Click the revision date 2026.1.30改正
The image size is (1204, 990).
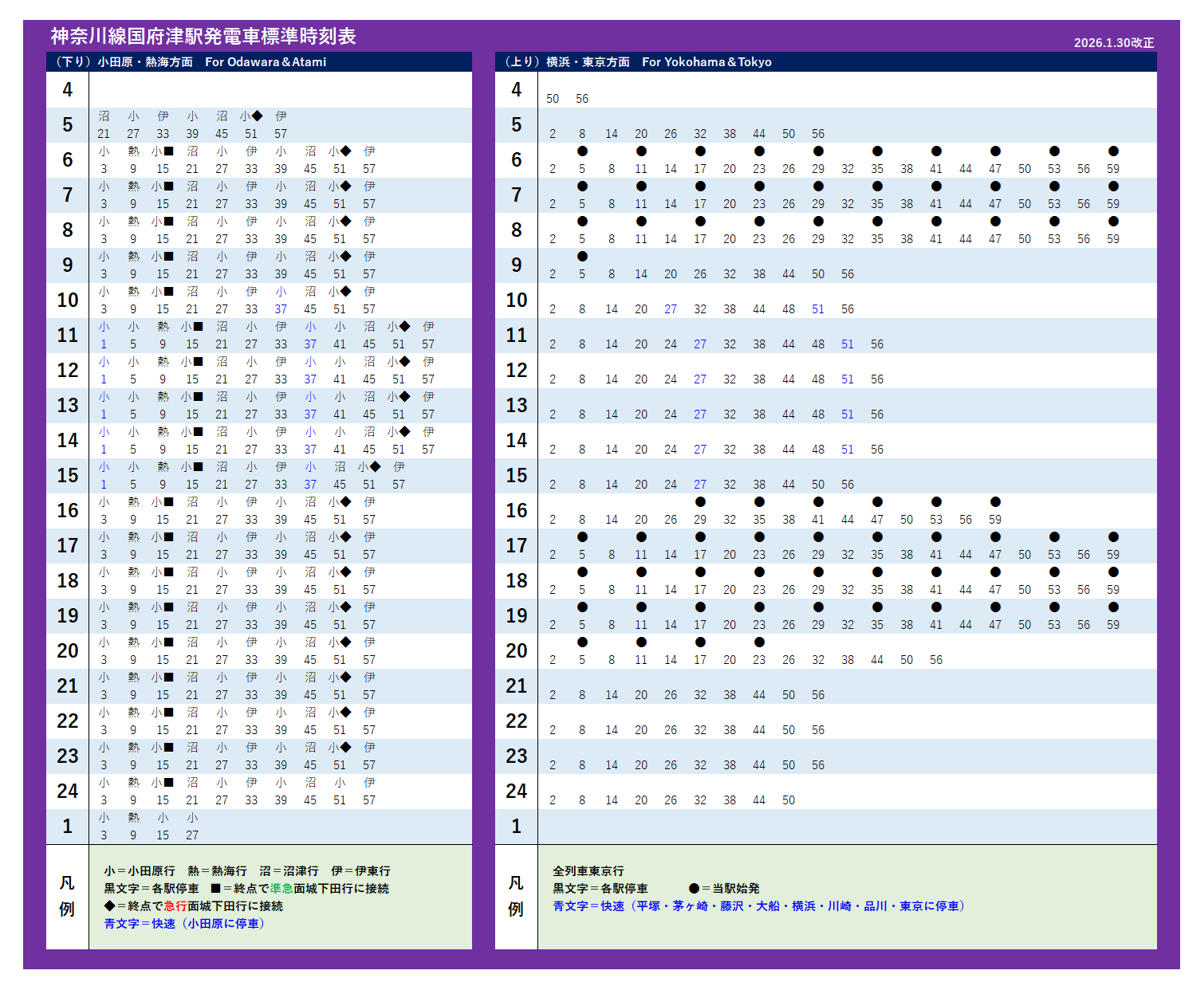click(x=1113, y=43)
